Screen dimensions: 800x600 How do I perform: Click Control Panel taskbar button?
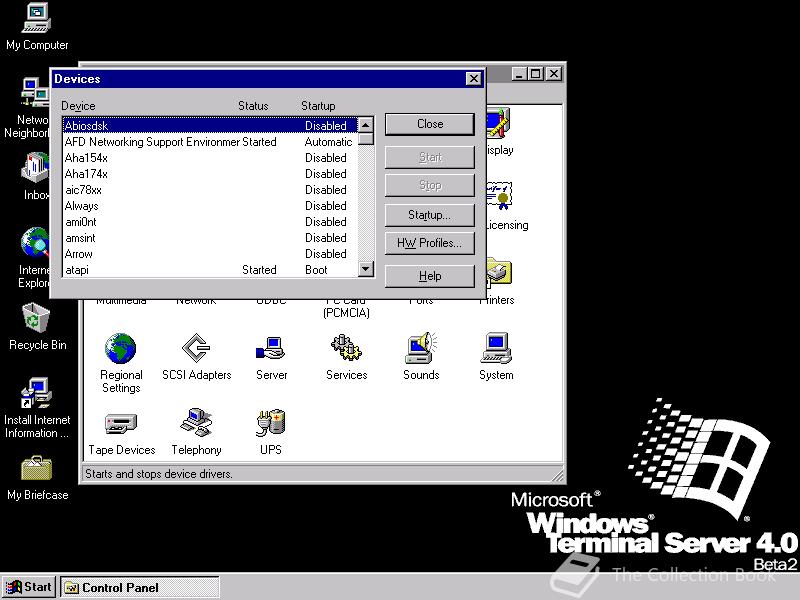coord(140,588)
